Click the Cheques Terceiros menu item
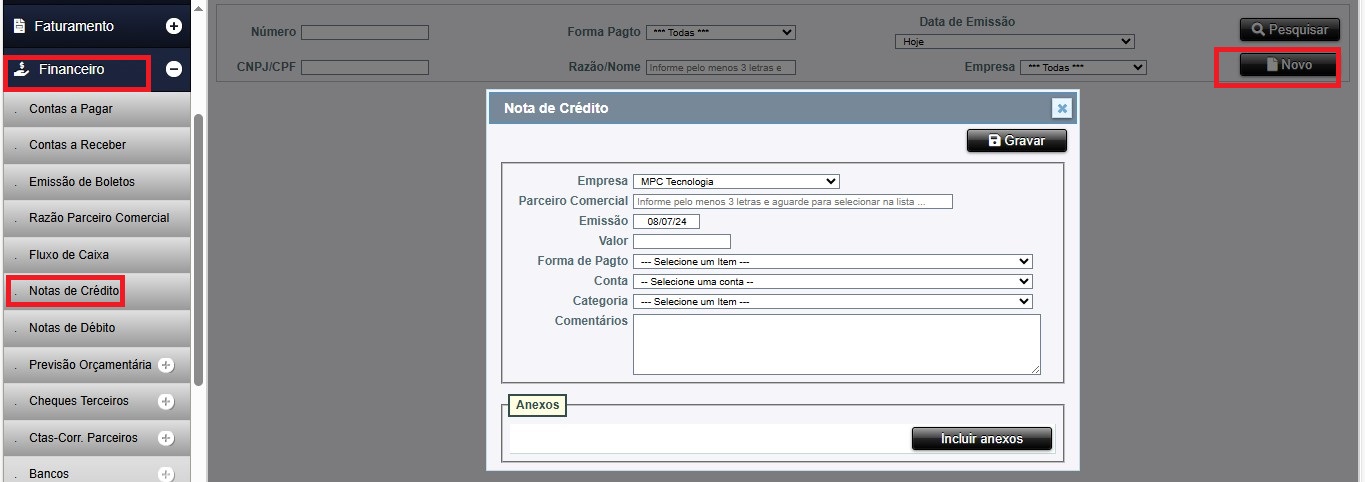 pyautogui.click(x=95, y=401)
